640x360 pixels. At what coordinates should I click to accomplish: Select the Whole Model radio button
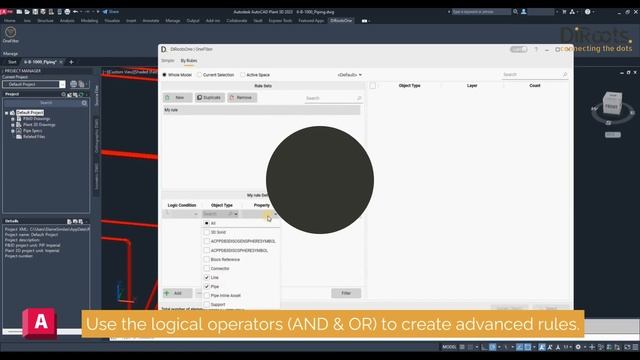(164, 75)
